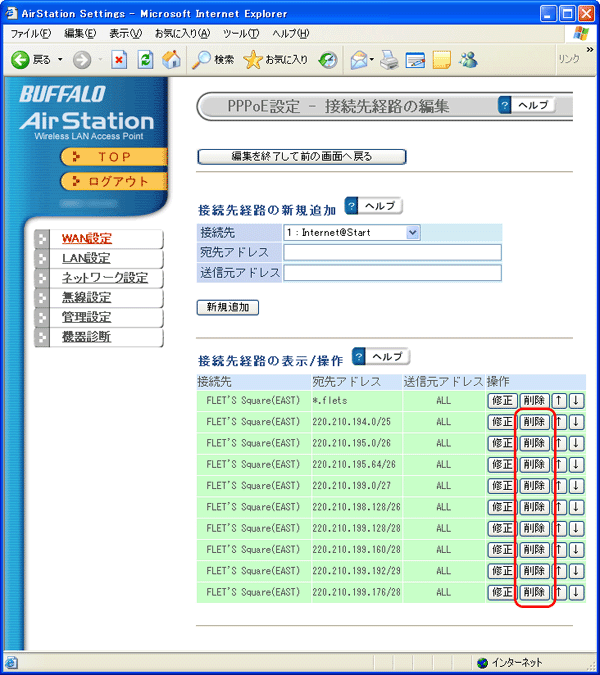Open the 表示(V) menu
600x675 pixels.
click(x=126, y=34)
